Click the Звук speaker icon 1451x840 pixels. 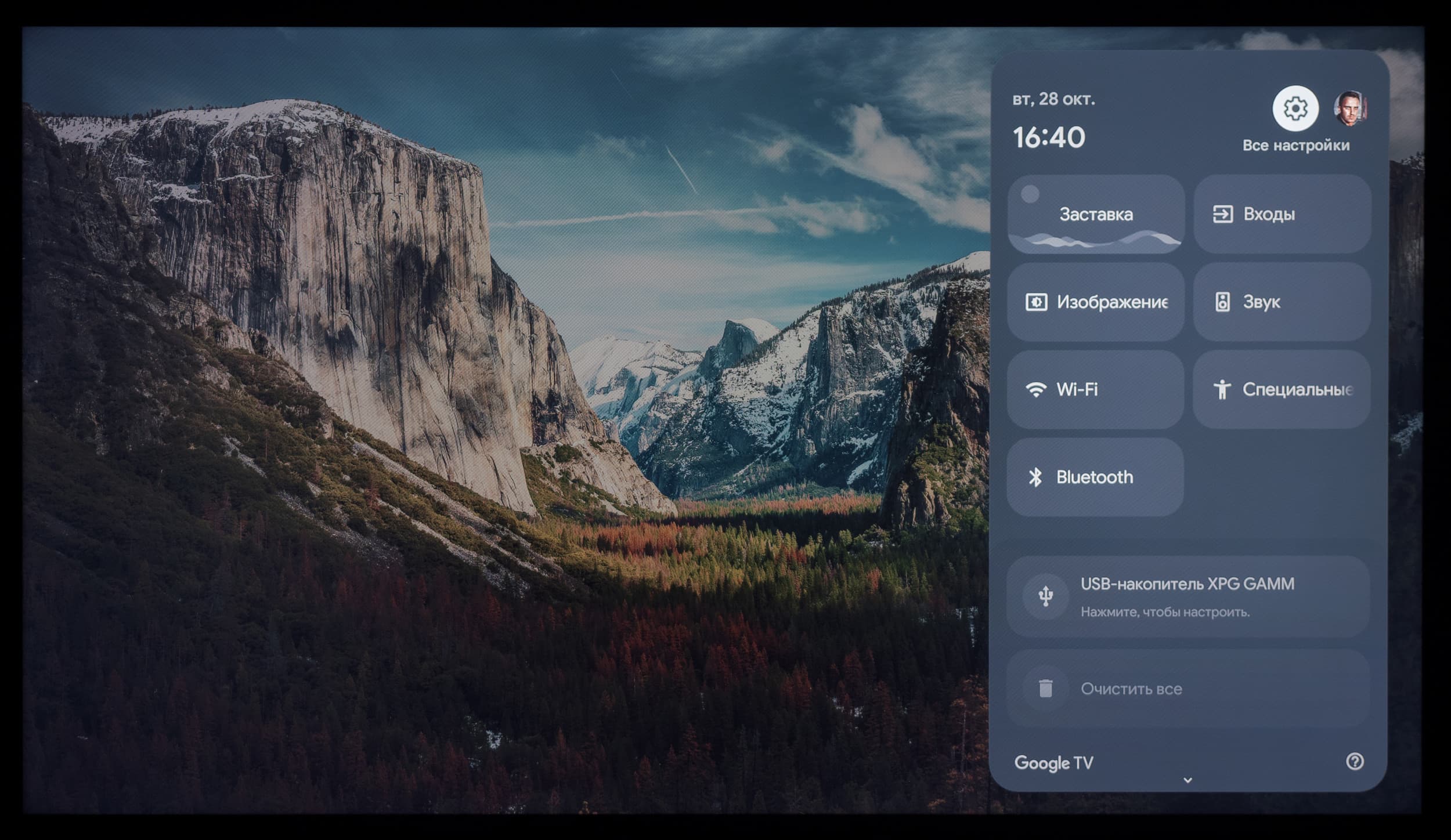pos(1222,302)
